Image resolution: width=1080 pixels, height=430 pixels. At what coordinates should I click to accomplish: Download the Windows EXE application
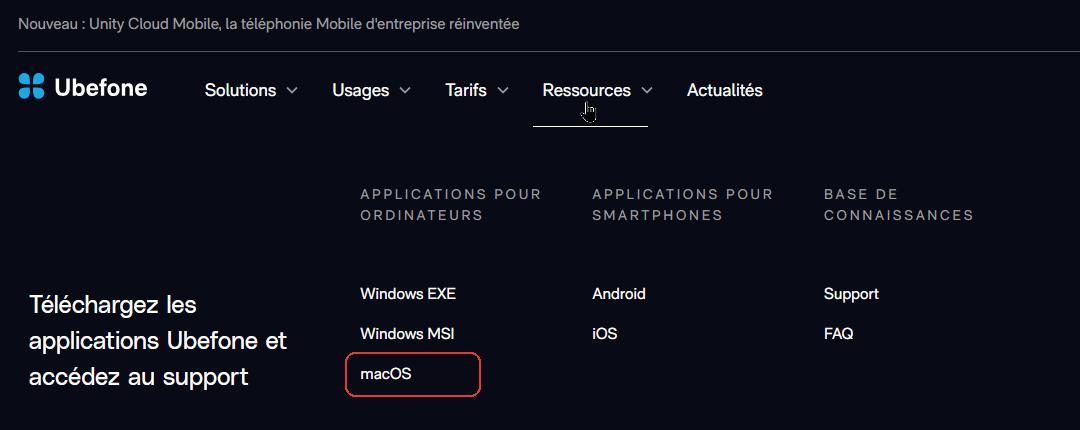[x=408, y=294]
